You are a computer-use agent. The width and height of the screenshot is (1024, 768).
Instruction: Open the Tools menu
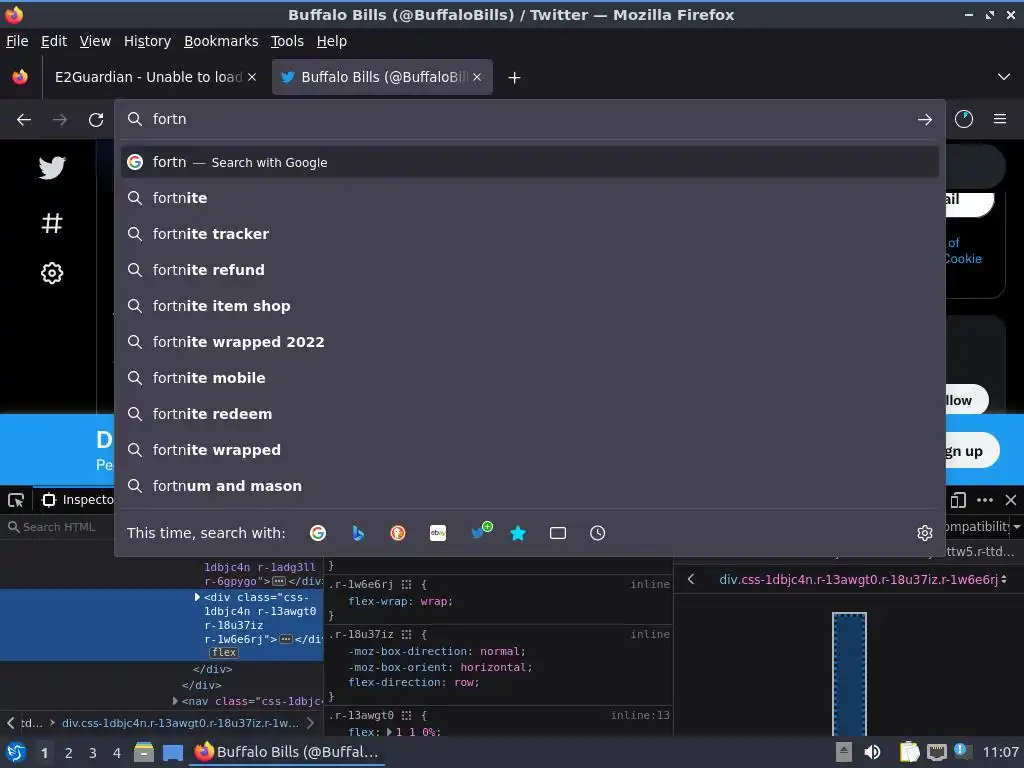(x=287, y=41)
